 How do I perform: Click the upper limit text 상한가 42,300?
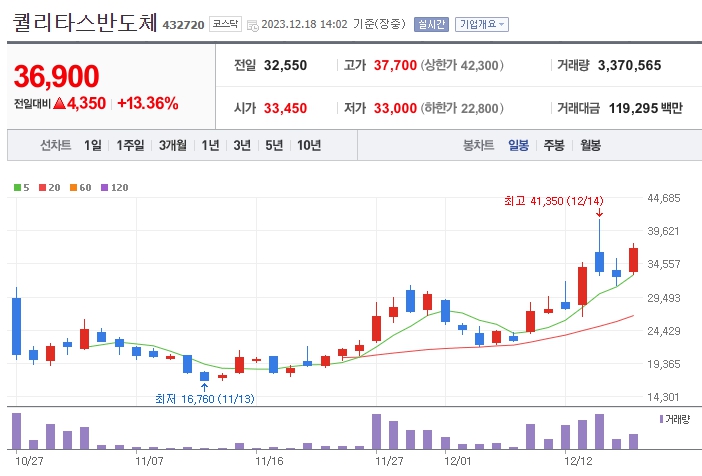[462, 65]
